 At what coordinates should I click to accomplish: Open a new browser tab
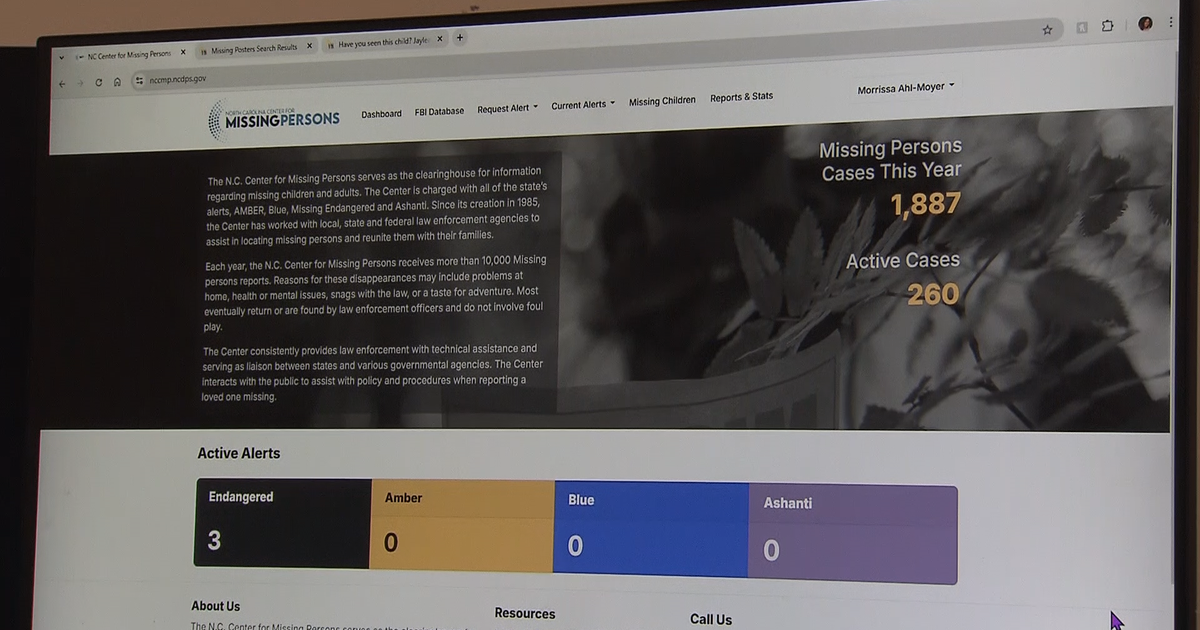(460, 38)
